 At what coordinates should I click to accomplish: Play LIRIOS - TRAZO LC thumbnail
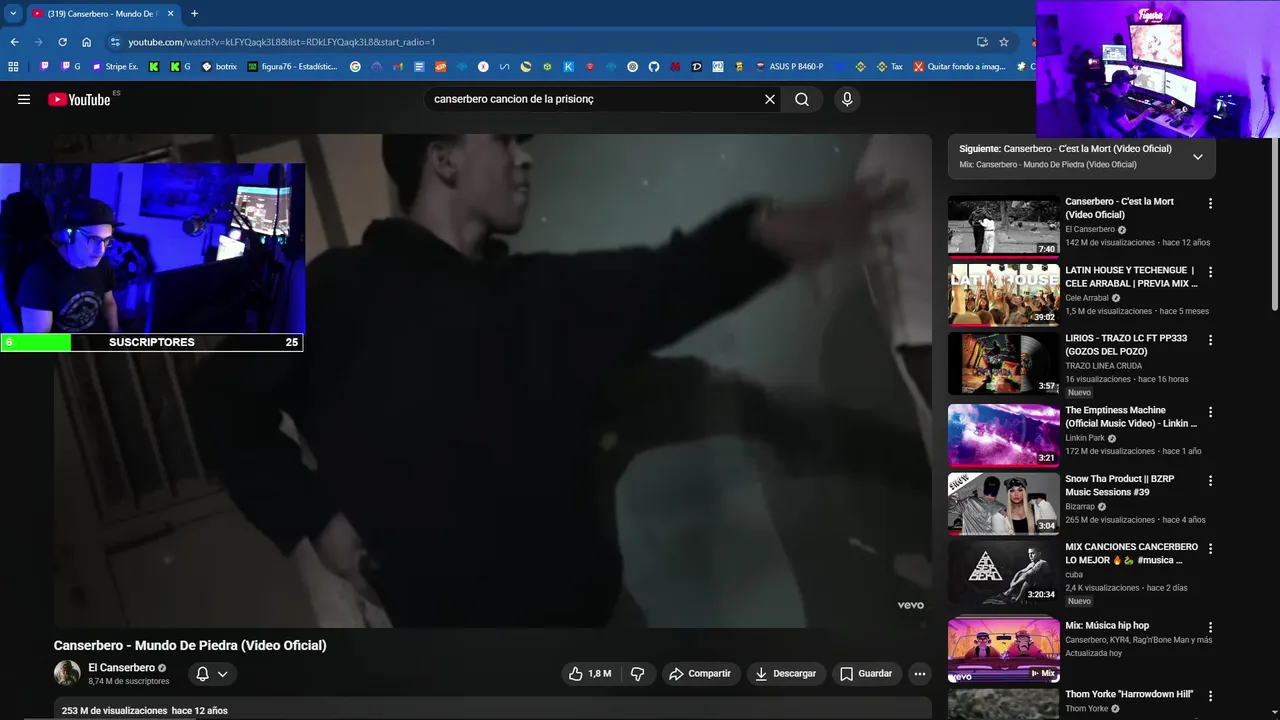1004,363
